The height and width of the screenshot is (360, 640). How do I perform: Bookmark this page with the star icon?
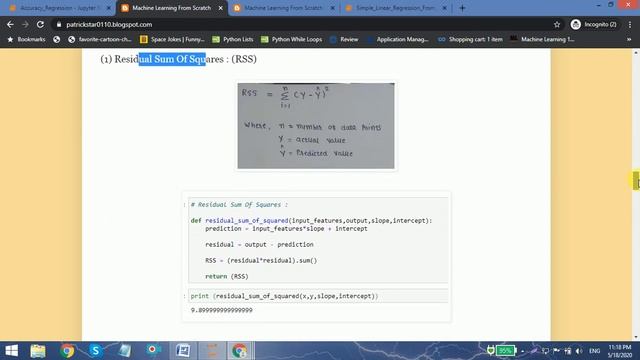coord(557,24)
